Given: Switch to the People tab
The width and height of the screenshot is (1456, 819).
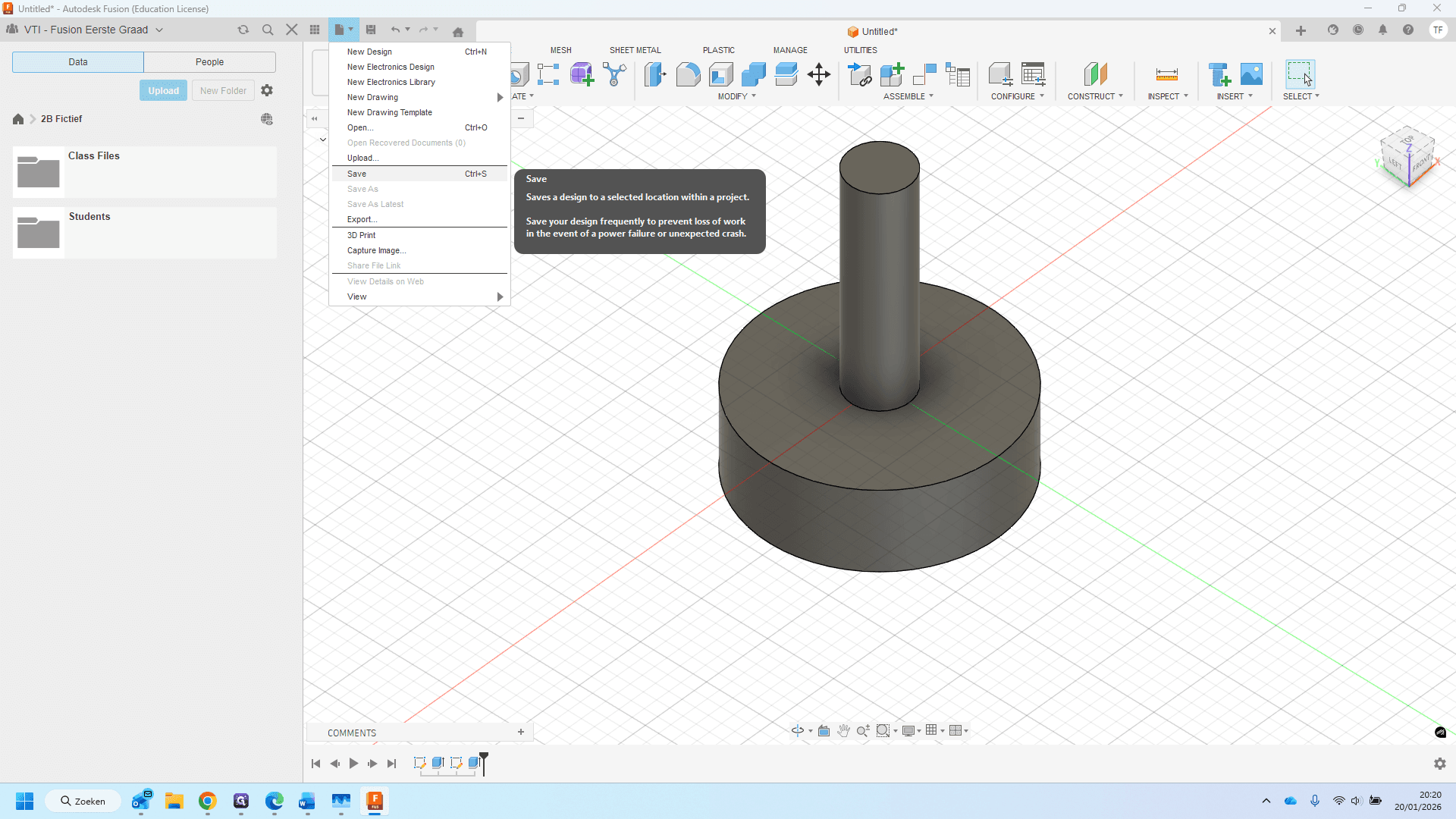Looking at the screenshot, I should (x=209, y=62).
